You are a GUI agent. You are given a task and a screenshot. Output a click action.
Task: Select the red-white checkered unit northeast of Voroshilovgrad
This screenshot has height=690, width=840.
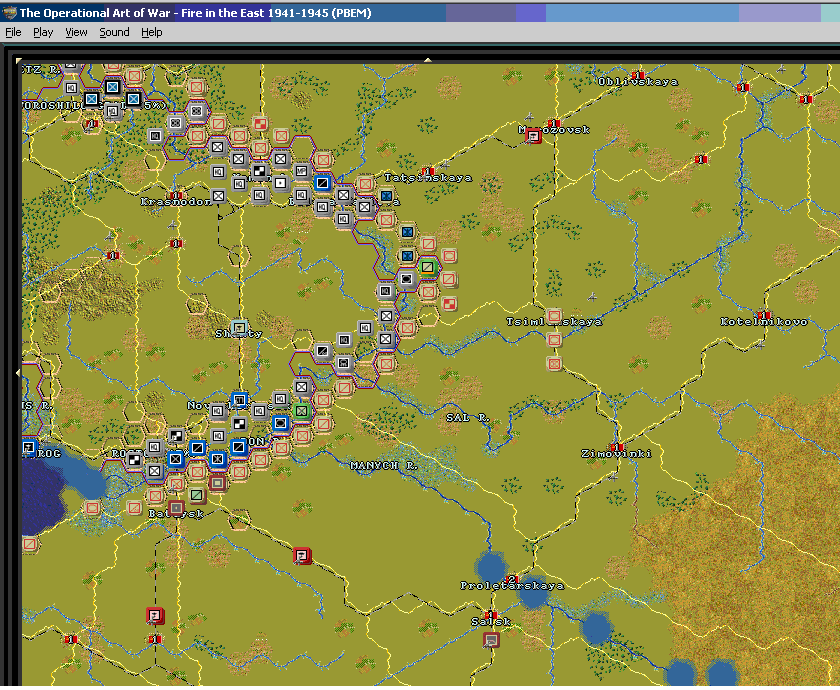[x=260, y=124]
